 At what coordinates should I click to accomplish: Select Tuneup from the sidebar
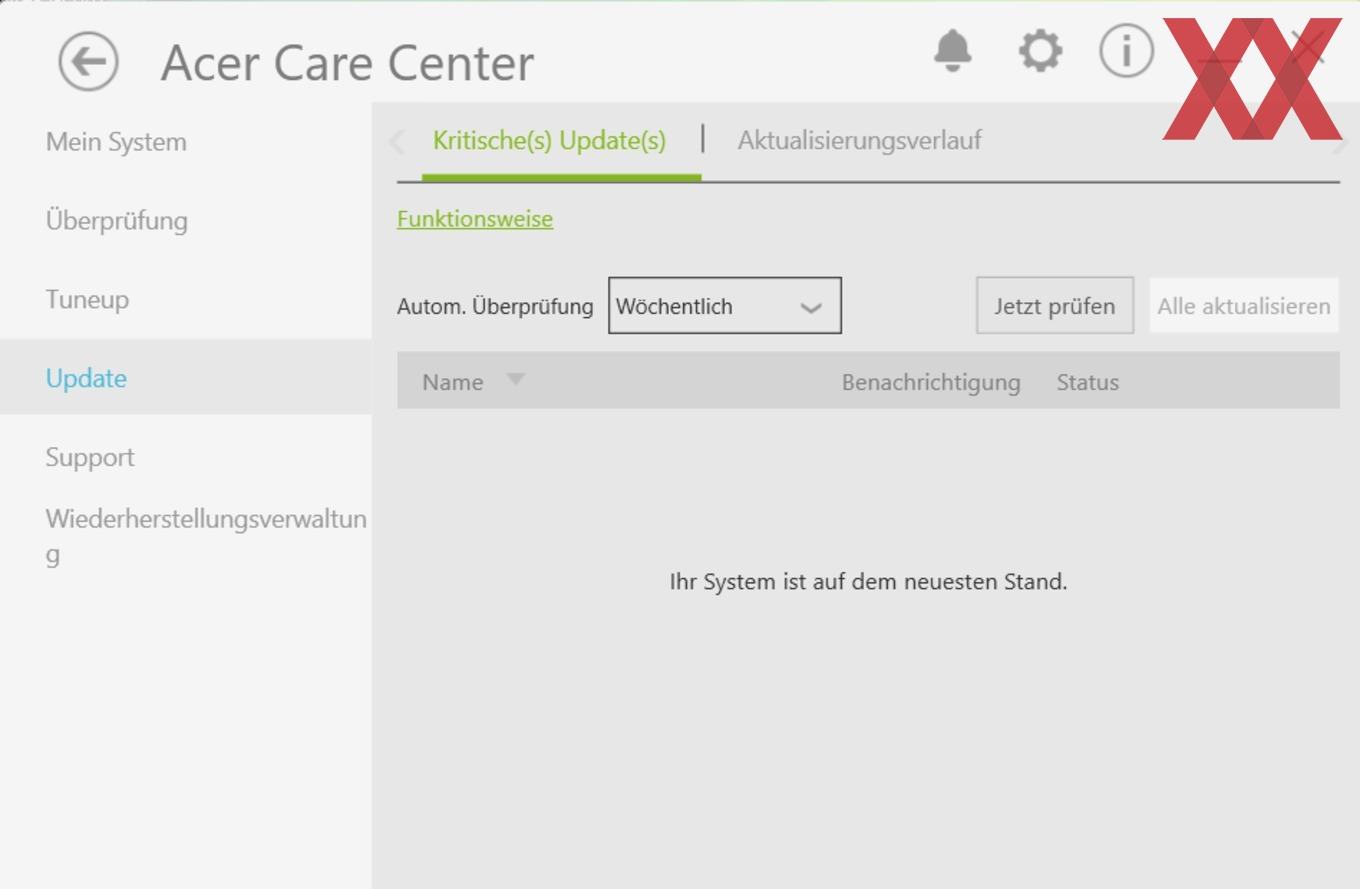pyautogui.click(x=87, y=299)
